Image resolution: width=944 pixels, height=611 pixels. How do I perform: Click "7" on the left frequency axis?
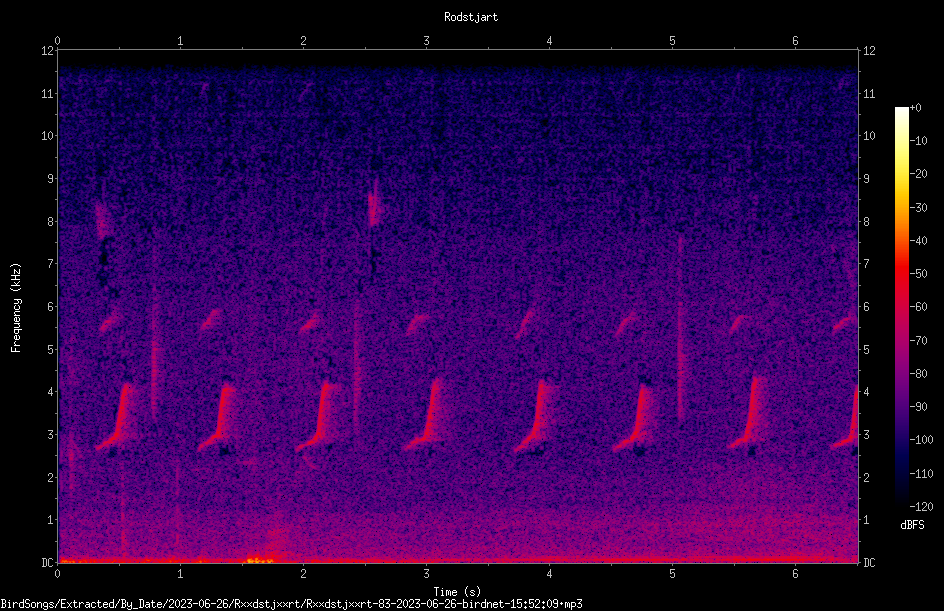coord(50,264)
